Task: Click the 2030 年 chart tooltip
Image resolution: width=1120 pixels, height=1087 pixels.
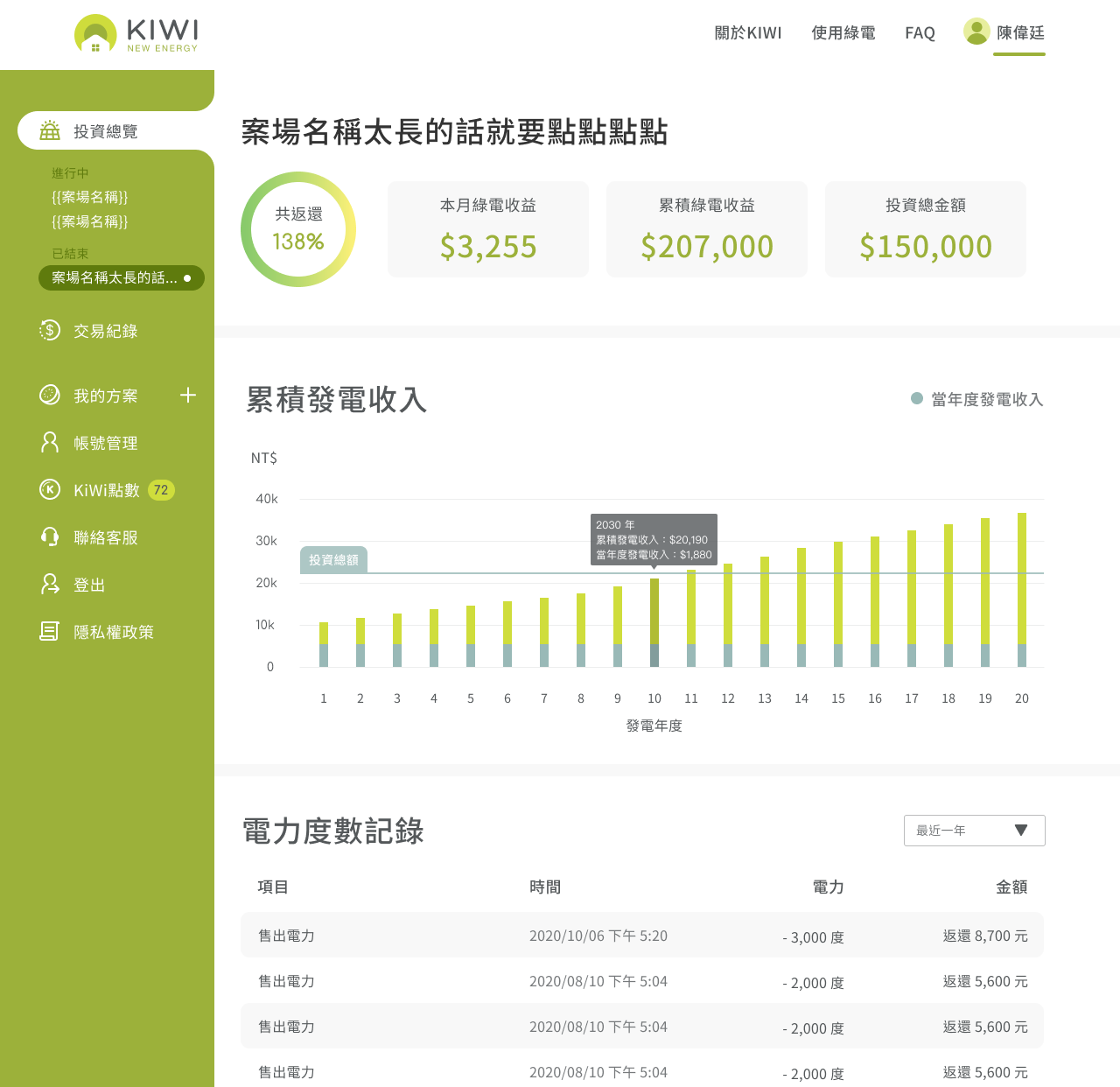Action: coord(654,539)
